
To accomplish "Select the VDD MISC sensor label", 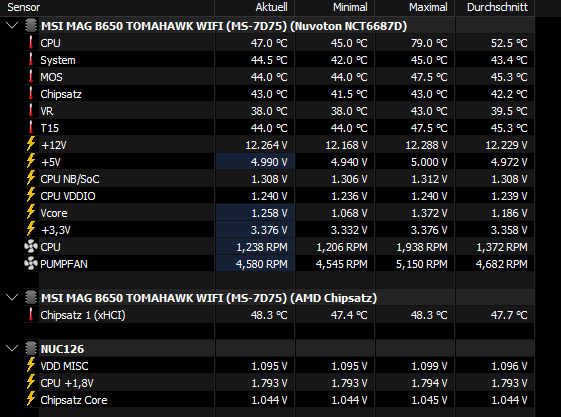I will point(64,366).
